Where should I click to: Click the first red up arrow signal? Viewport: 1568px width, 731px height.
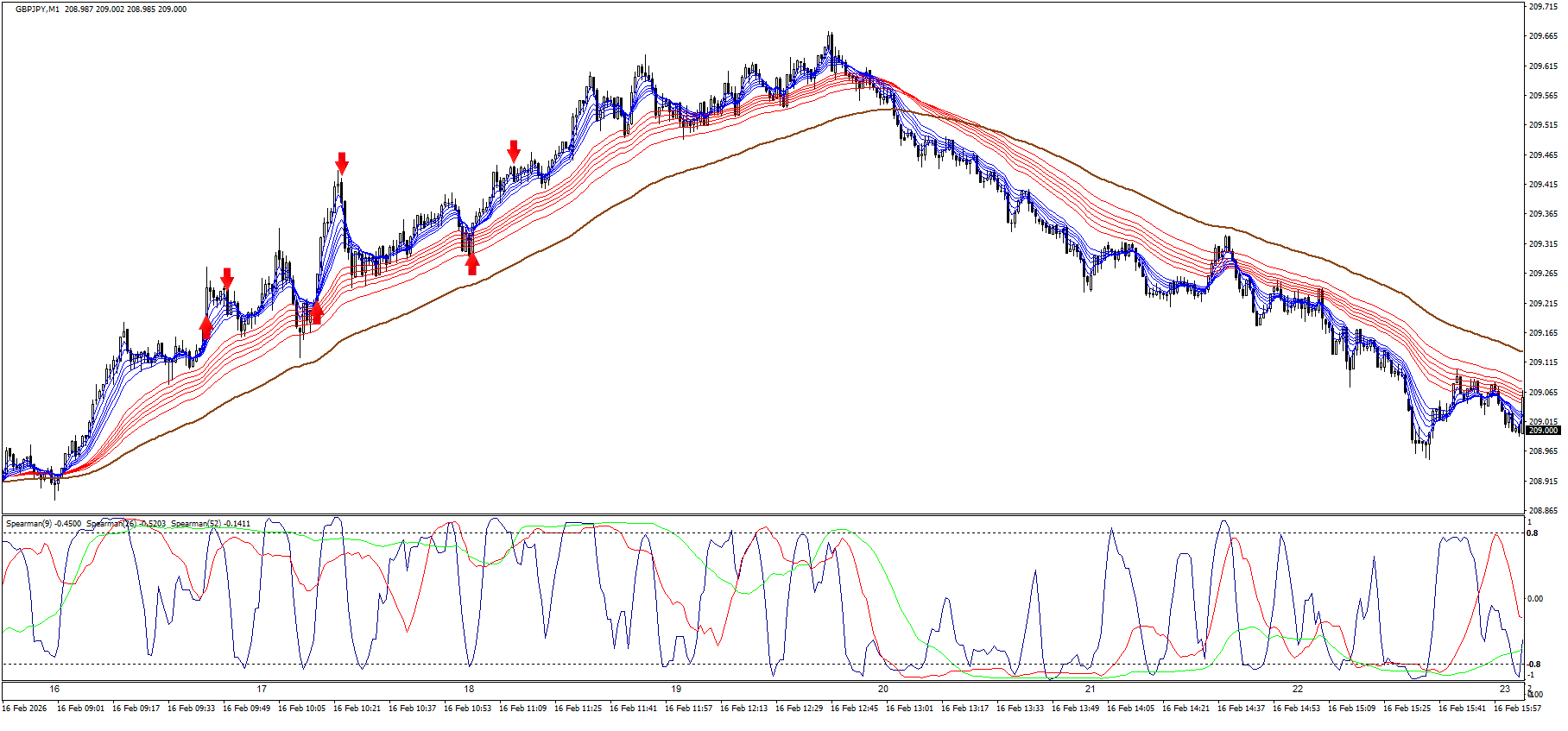205,328
